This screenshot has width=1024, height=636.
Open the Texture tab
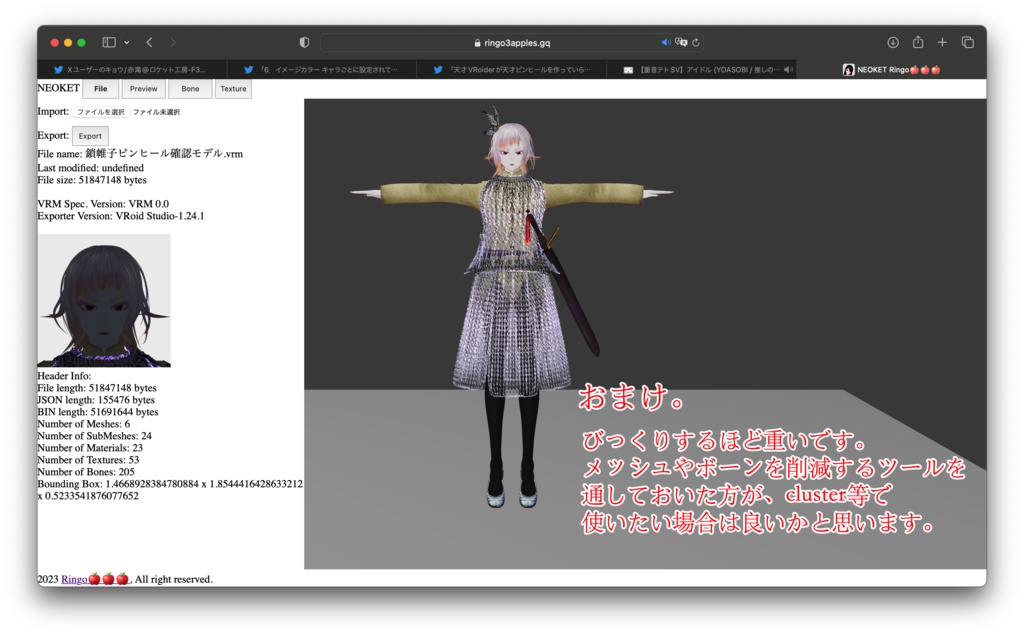point(232,88)
